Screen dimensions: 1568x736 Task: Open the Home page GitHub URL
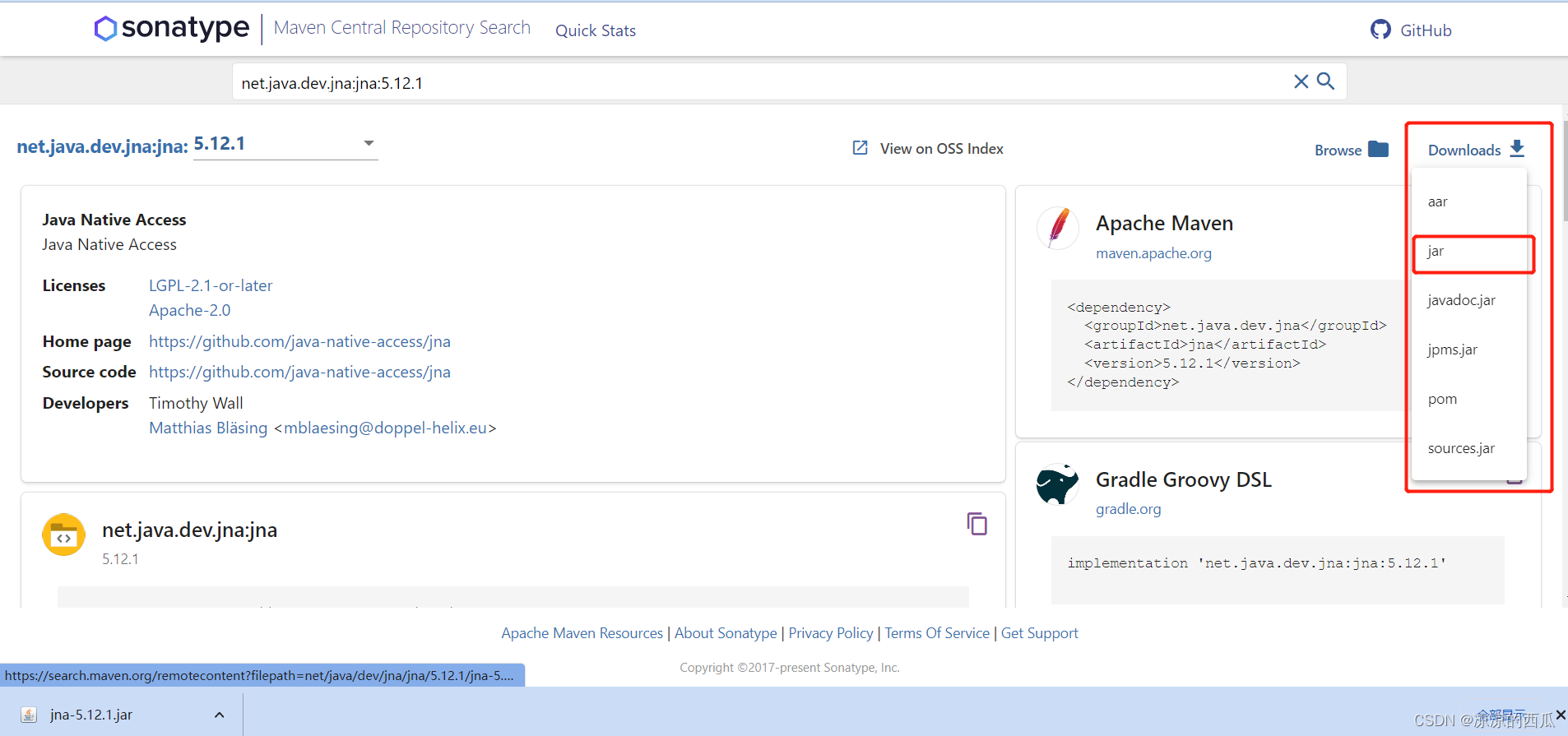(x=299, y=341)
